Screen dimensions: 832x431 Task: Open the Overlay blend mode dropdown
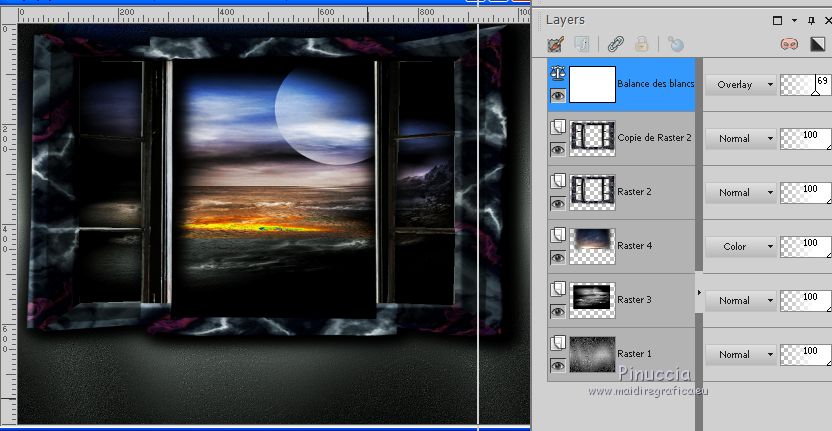point(741,84)
